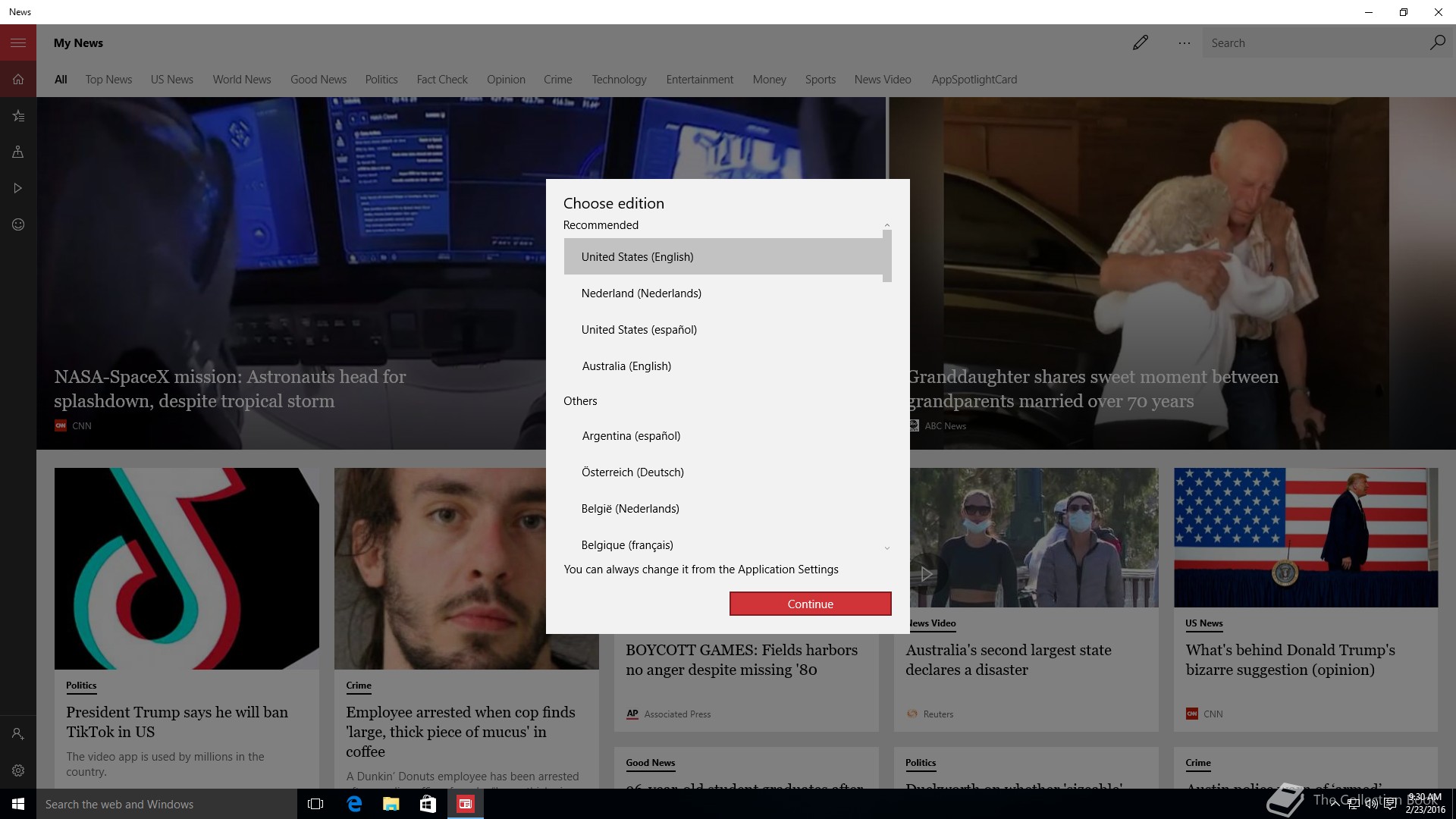
Task: Open the Technology tab
Action: pyautogui.click(x=619, y=80)
